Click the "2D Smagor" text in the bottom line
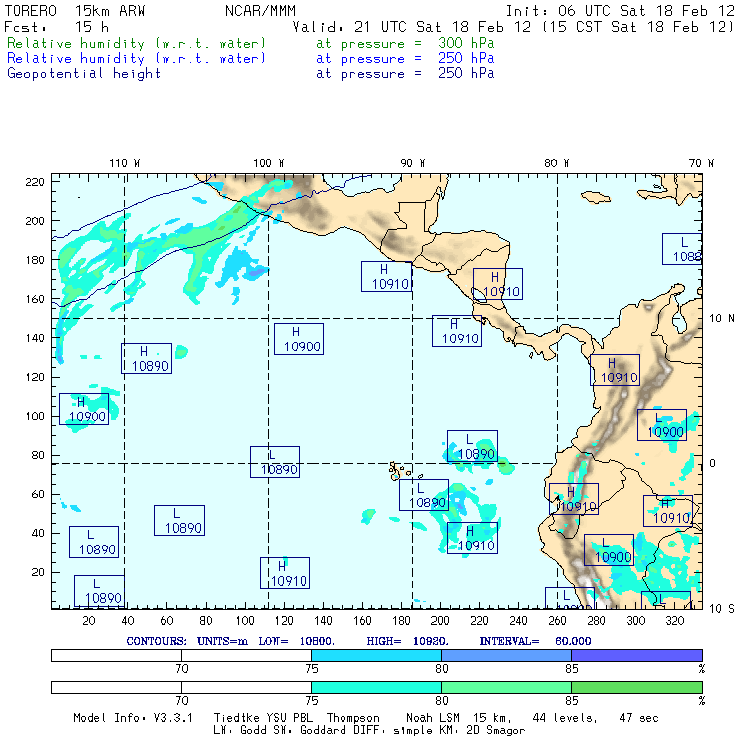 click(496, 730)
